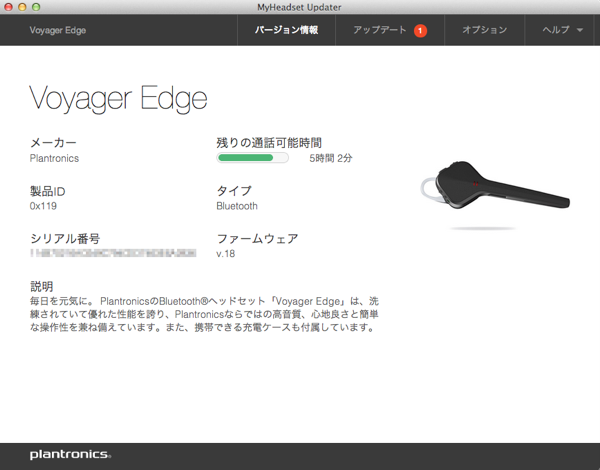The width and height of the screenshot is (600, 470).
Task: Click the description paragraph text
Action: (204, 314)
